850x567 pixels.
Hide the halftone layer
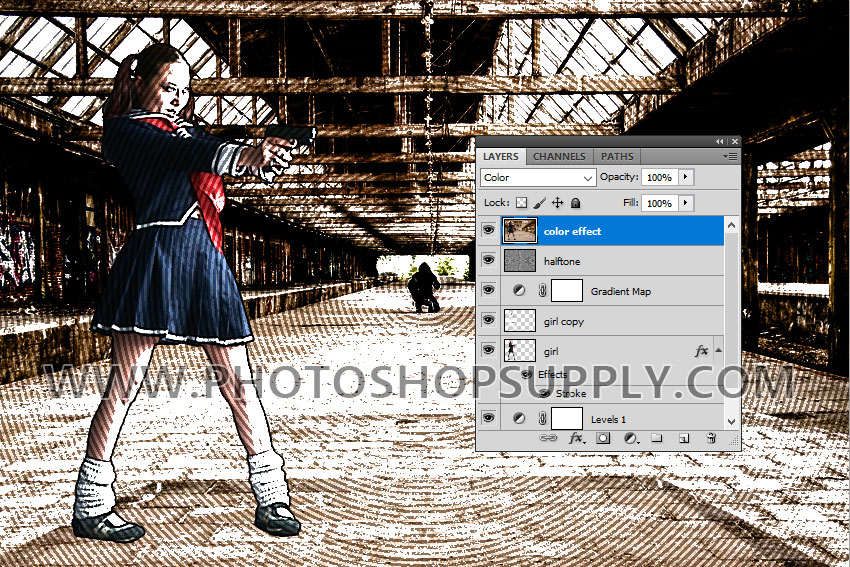pos(488,260)
